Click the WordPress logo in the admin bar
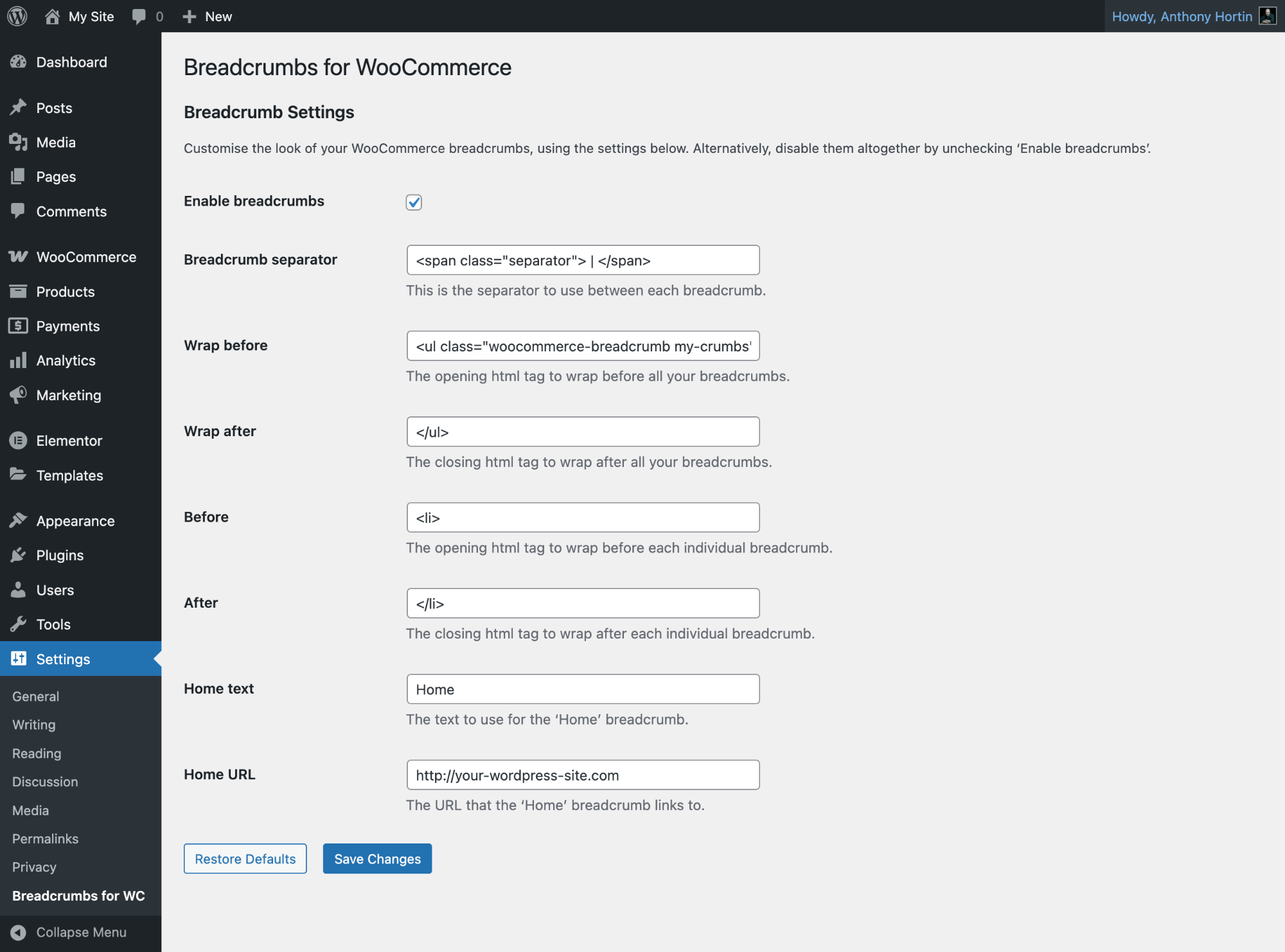This screenshot has height=952, width=1285. 16,16
